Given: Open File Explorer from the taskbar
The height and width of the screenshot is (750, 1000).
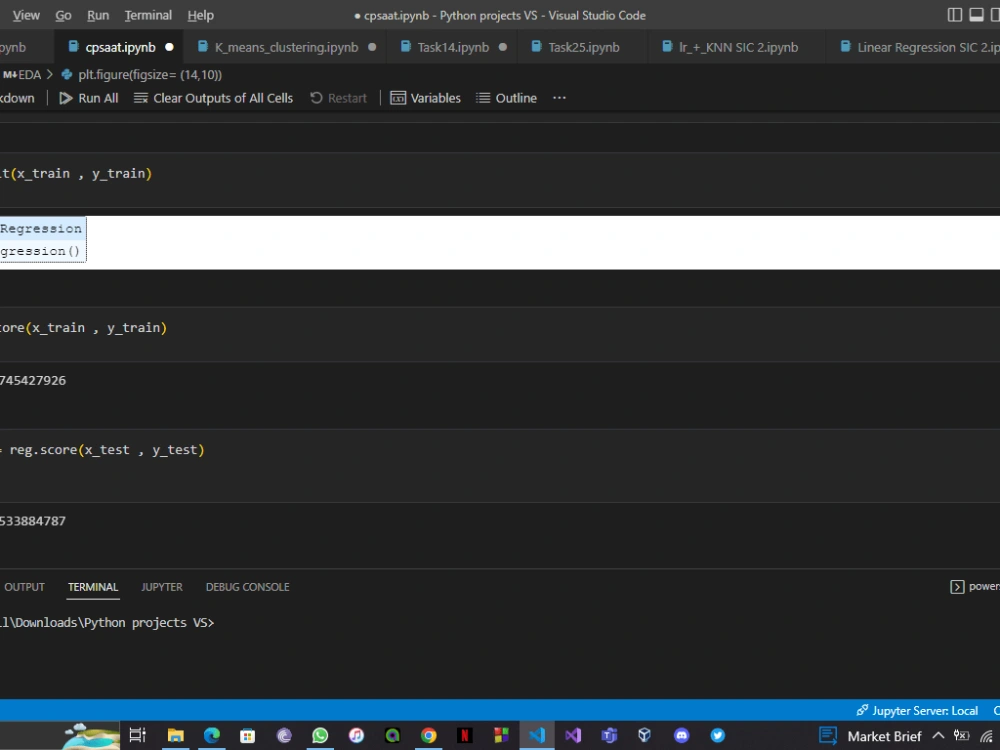Looking at the screenshot, I should [175, 735].
